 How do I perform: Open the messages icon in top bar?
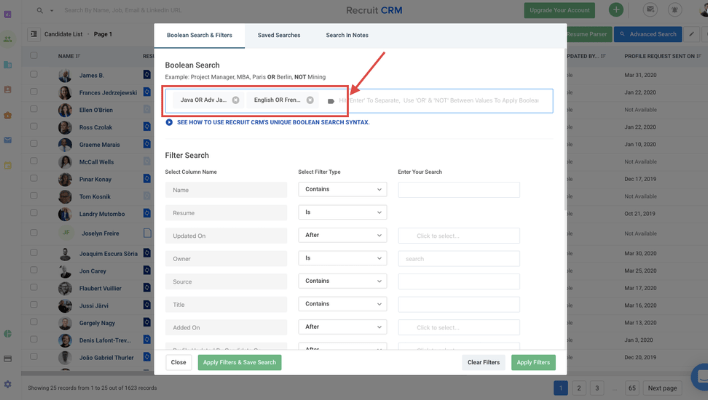(650, 10)
